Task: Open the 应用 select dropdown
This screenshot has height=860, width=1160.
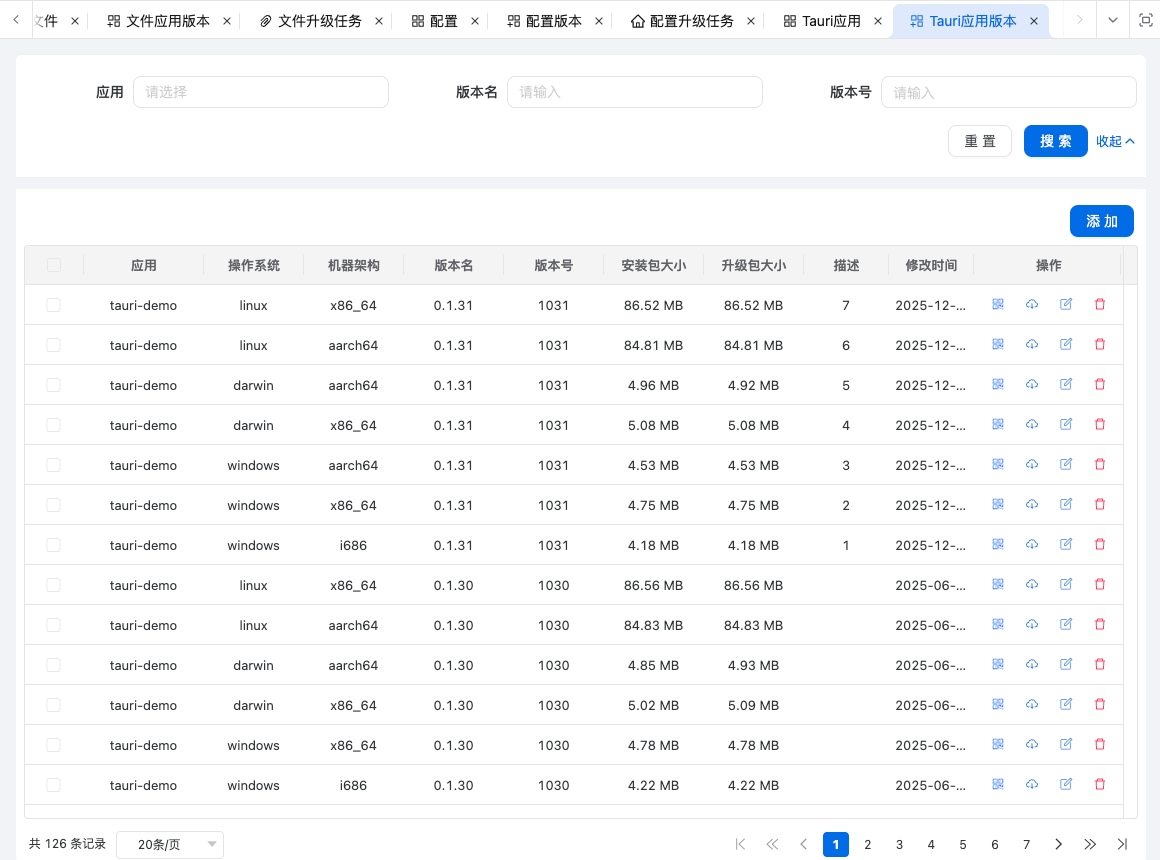Action: pyautogui.click(x=260, y=92)
